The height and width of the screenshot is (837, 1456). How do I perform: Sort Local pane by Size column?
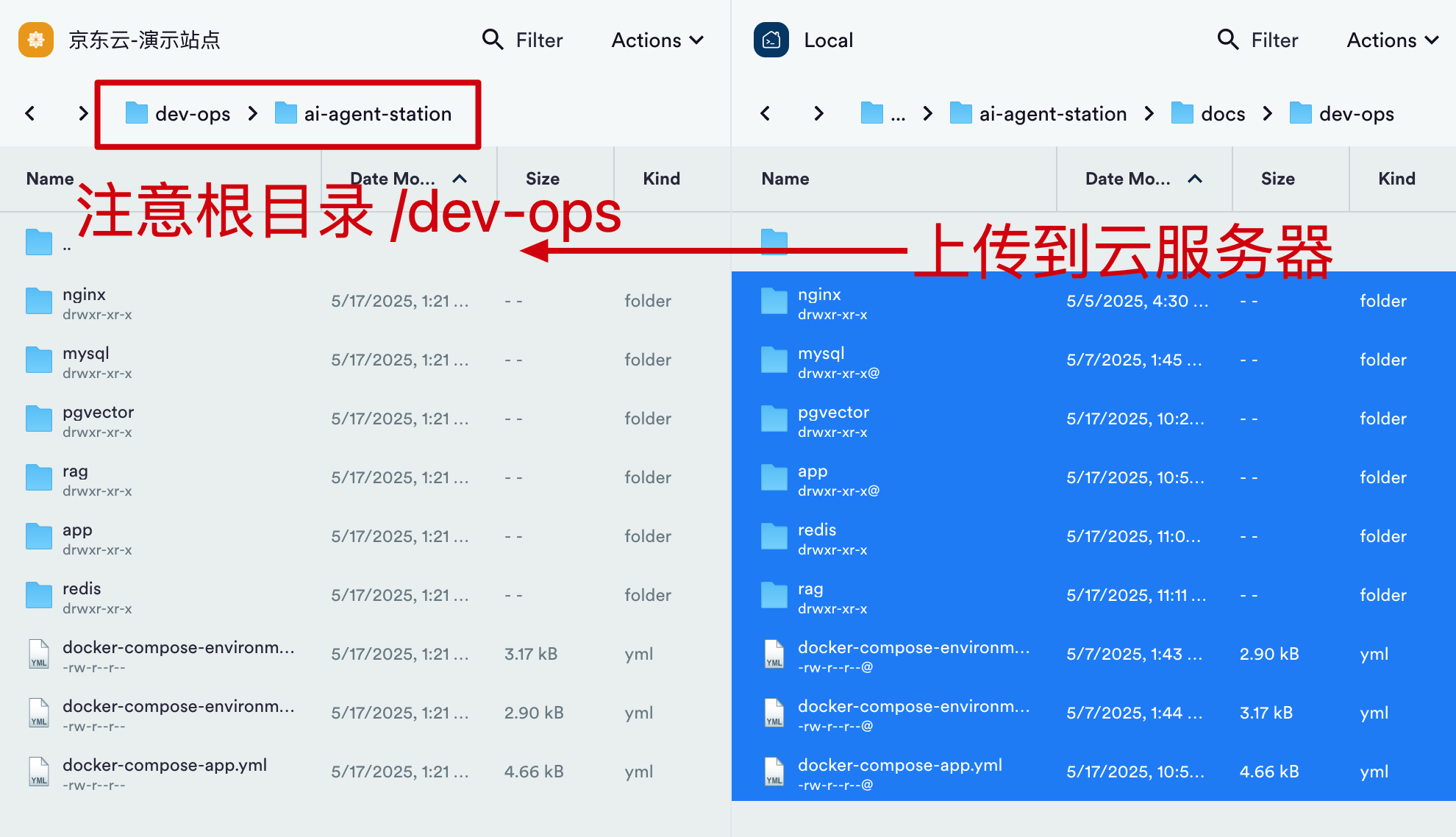(x=1278, y=179)
